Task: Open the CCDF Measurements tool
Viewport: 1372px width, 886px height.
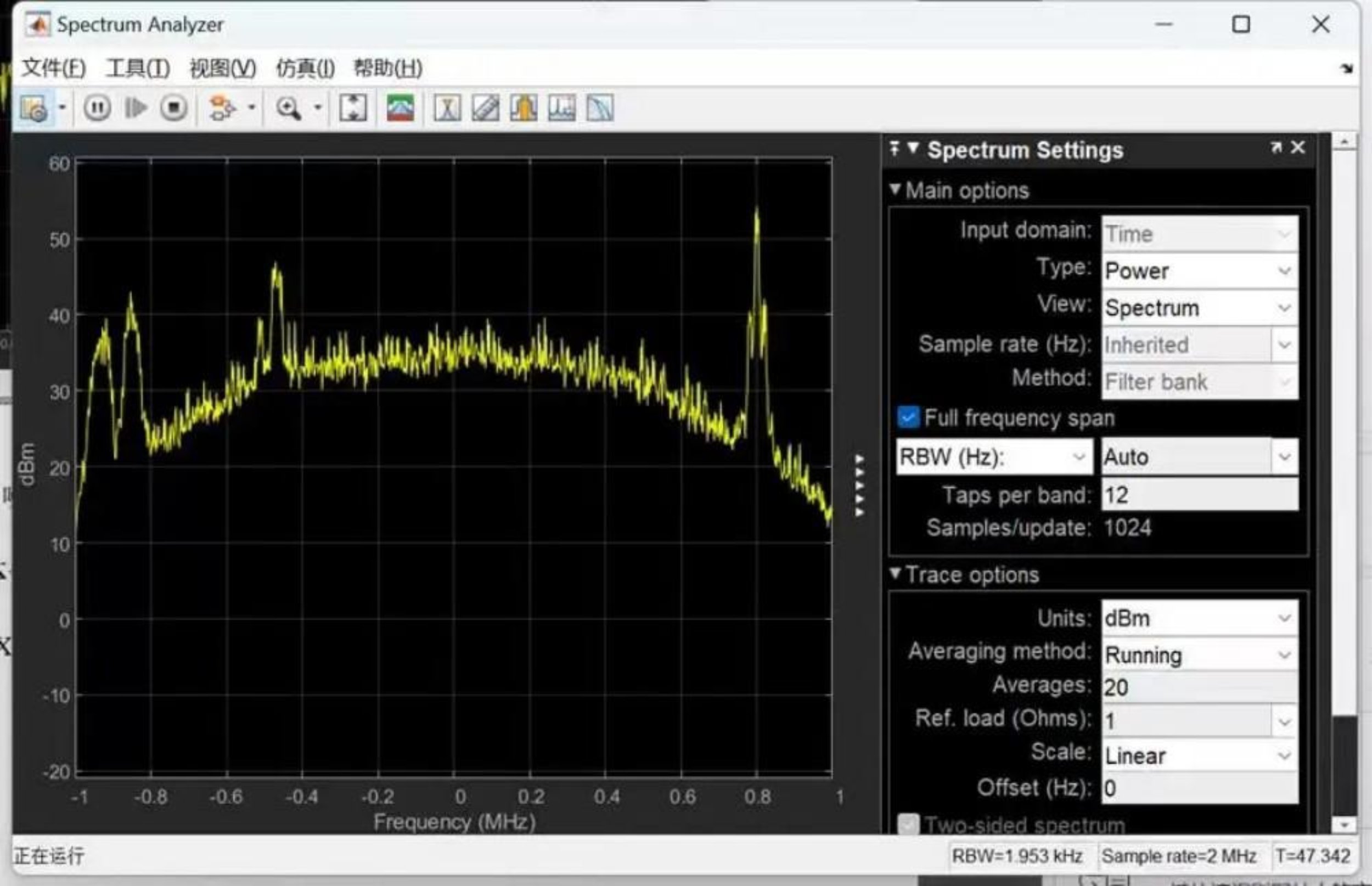Action: coord(600,108)
